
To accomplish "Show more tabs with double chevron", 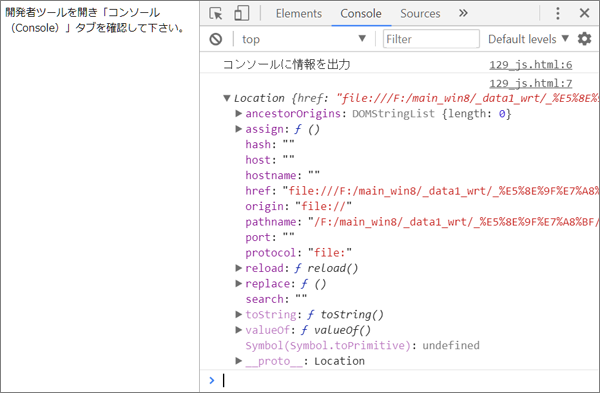I will coord(463,13).
